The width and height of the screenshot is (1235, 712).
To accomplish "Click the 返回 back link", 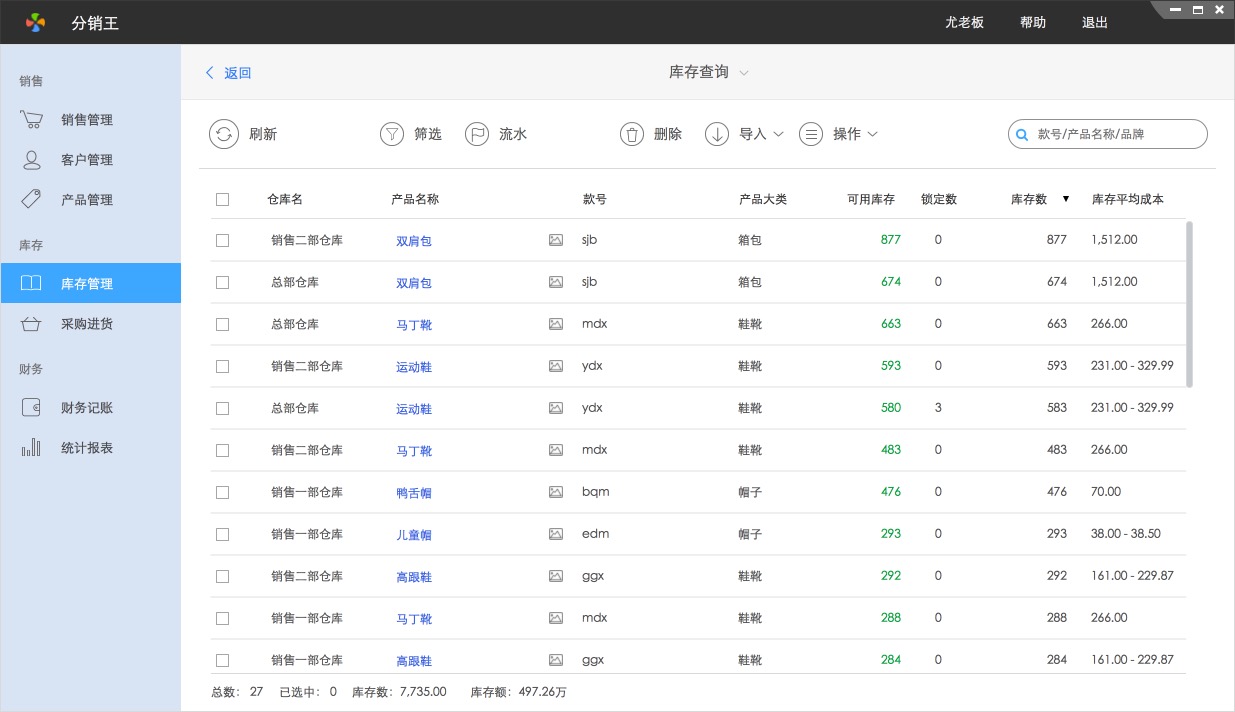I will 229,73.
